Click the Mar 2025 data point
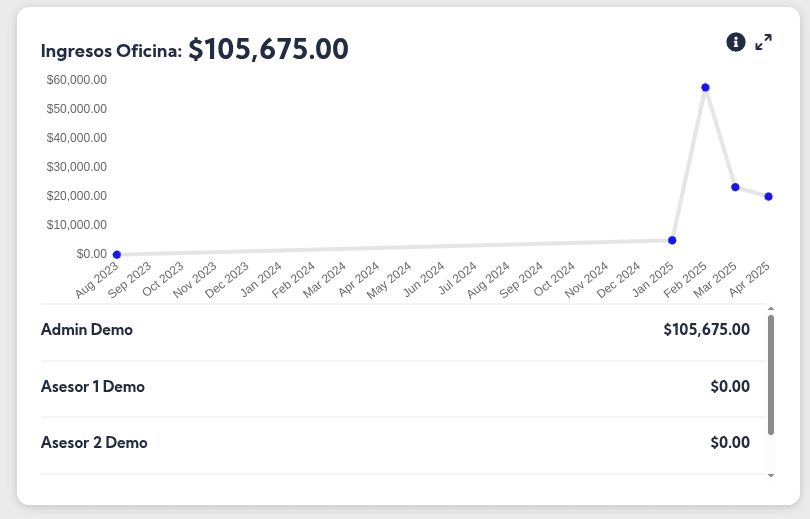The width and height of the screenshot is (810, 519). tap(735, 187)
